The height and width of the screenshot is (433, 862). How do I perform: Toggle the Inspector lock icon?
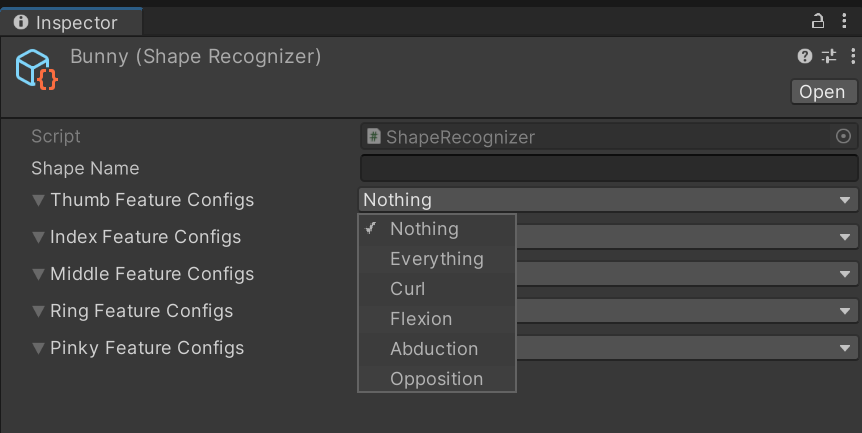point(818,21)
